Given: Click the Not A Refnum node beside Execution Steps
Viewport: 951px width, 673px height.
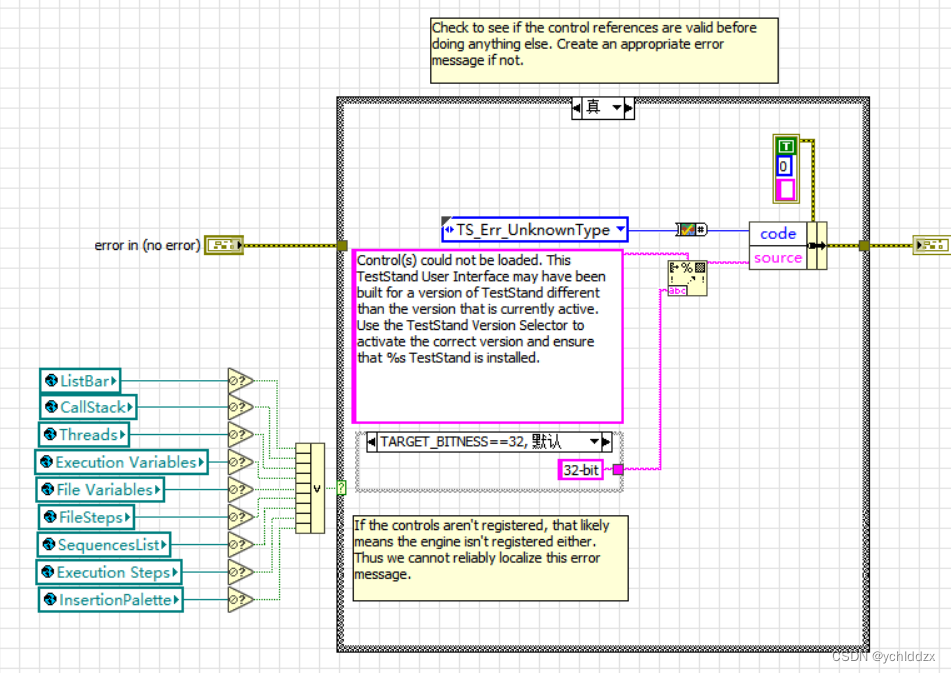Looking at the screenshot, I should (x=240, y=572).
